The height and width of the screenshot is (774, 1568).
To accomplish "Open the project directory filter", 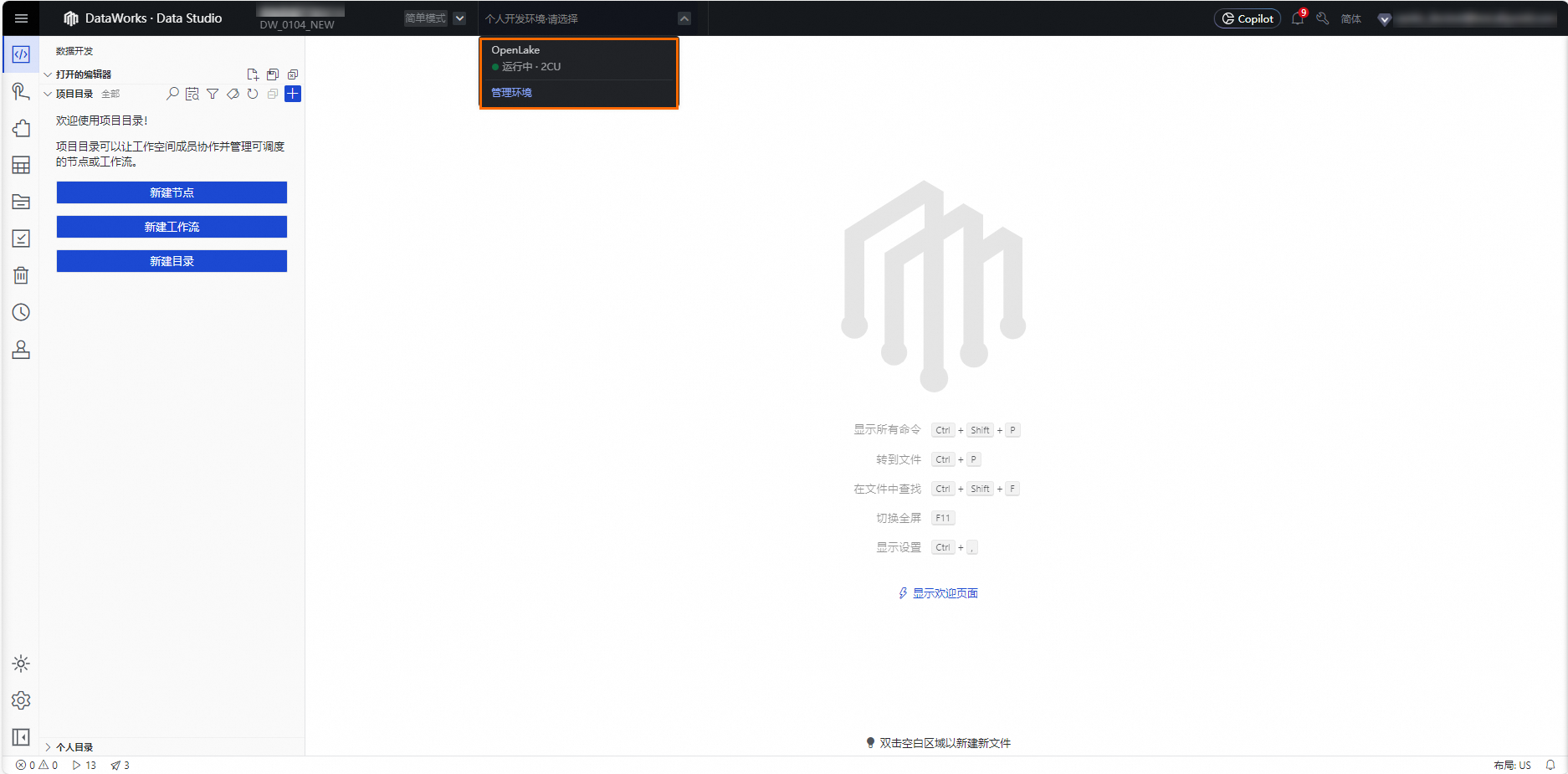I will click(x=213, y=94).
